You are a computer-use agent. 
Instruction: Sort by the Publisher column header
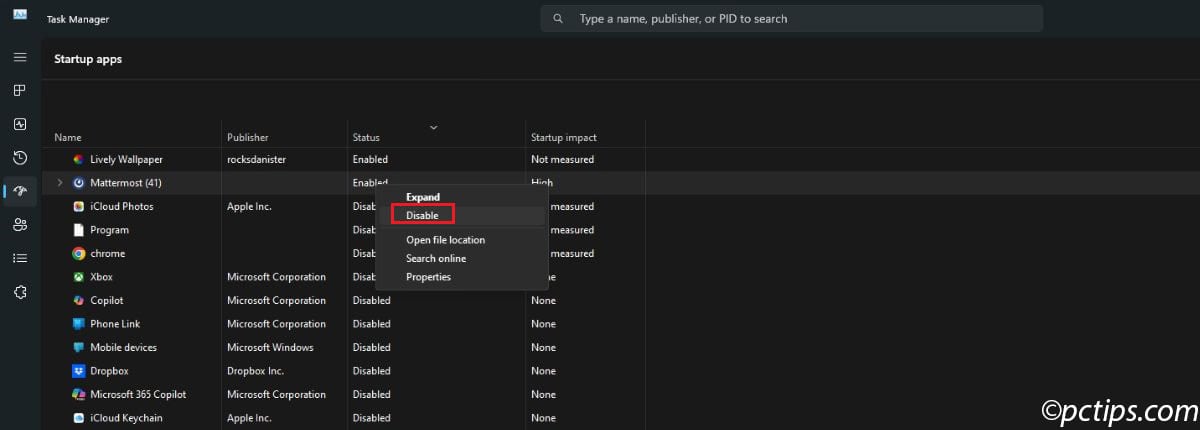[248, 137]
